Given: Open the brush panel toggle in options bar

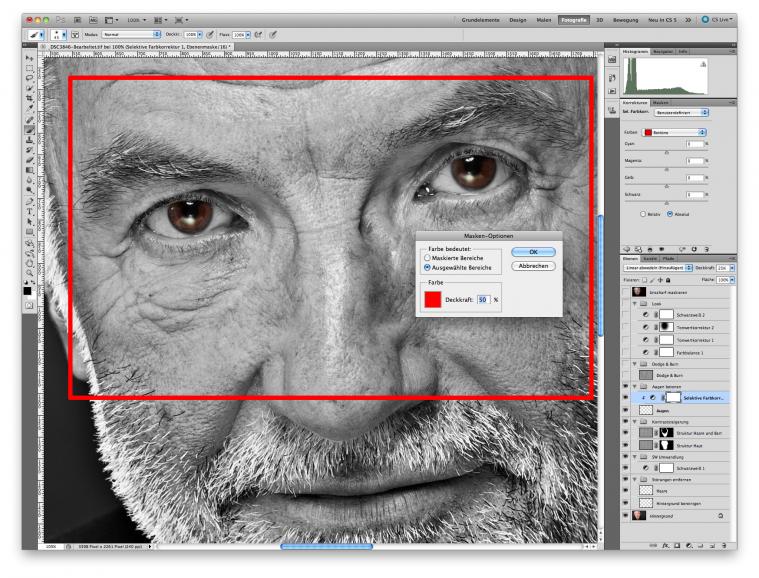Looking at the screenshot, I should 75,35.
